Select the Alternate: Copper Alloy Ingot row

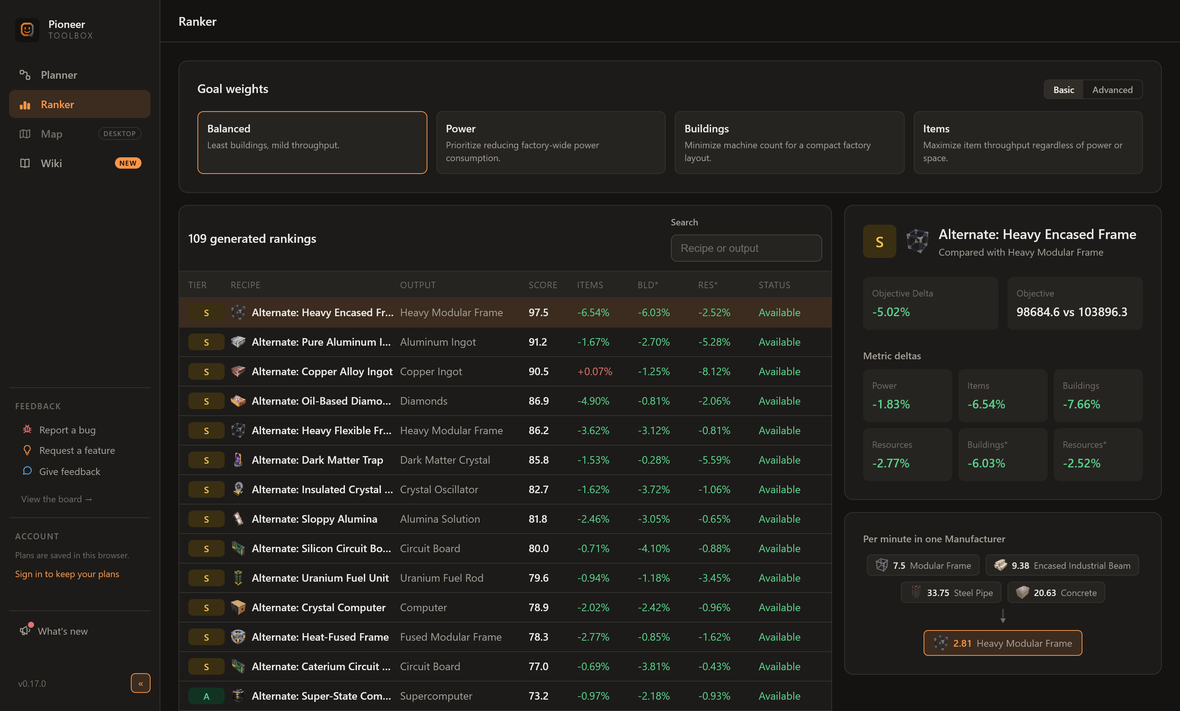click(505, 371)
